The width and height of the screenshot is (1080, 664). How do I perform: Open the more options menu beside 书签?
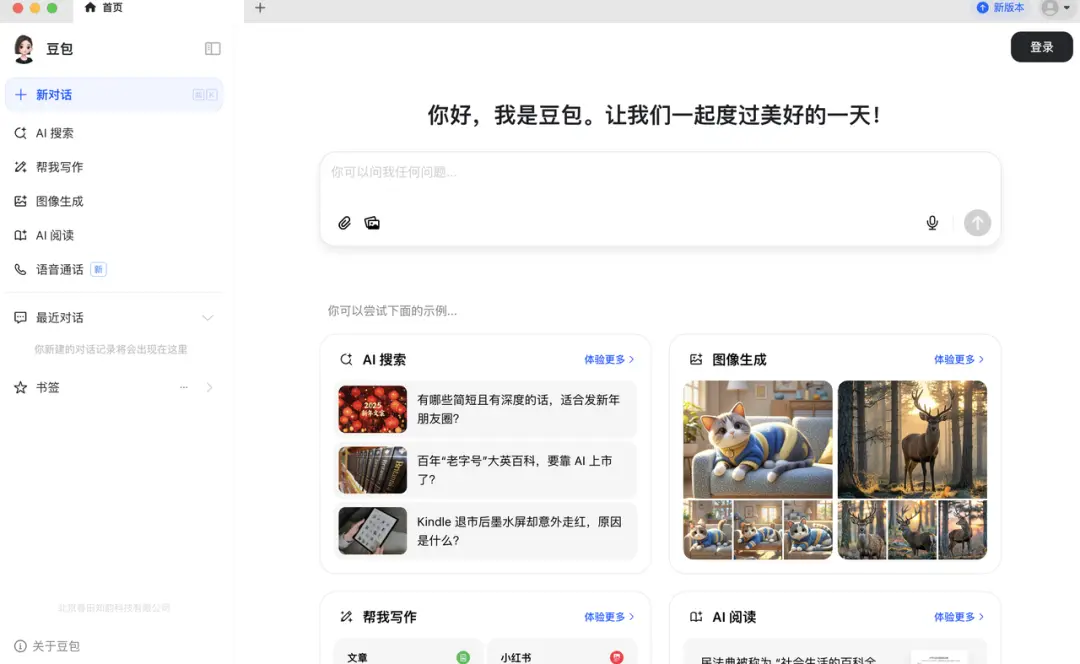pyautogui.click(x=183, y=387)
